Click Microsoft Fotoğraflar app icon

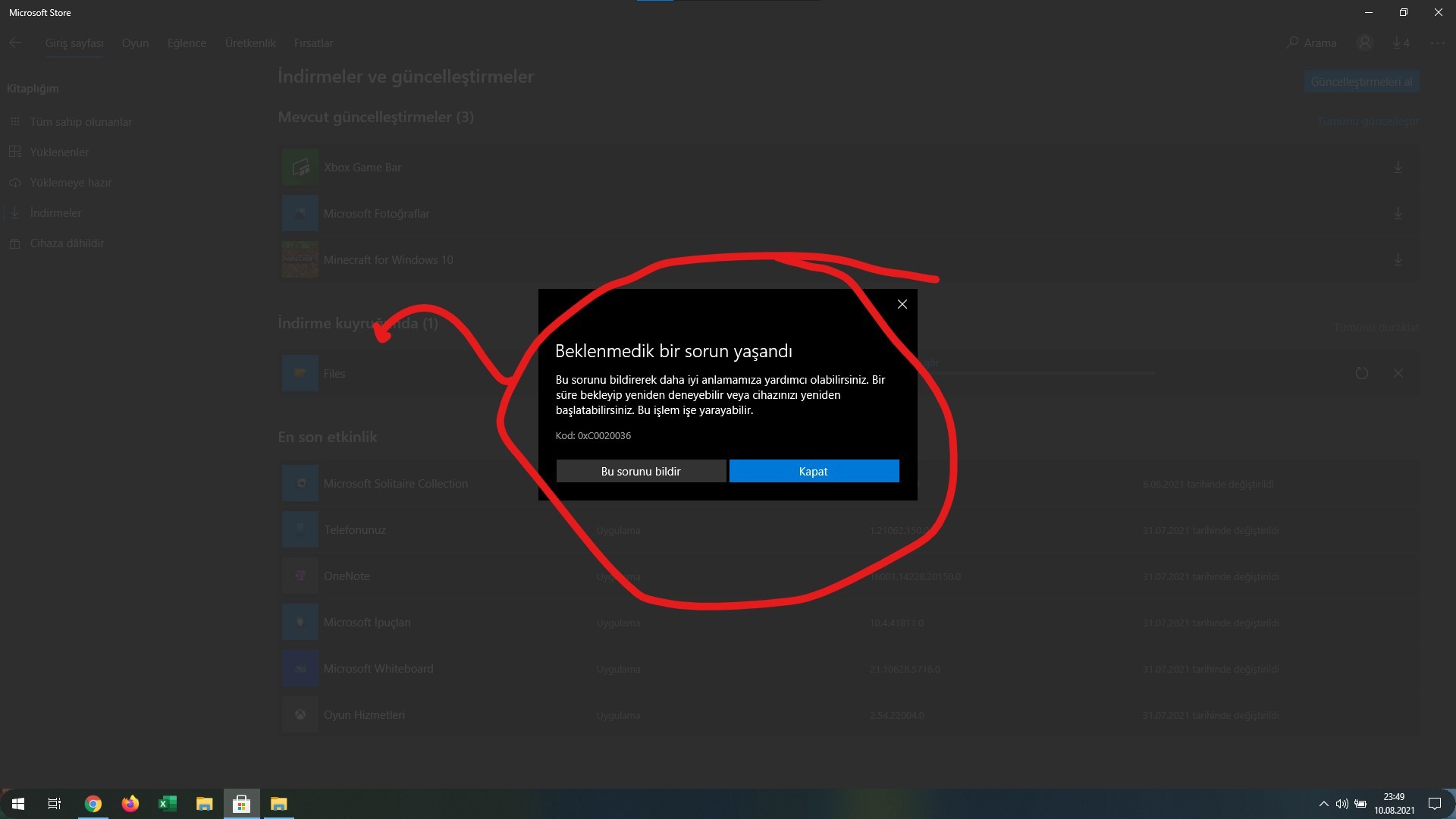(x=300, y=214)
